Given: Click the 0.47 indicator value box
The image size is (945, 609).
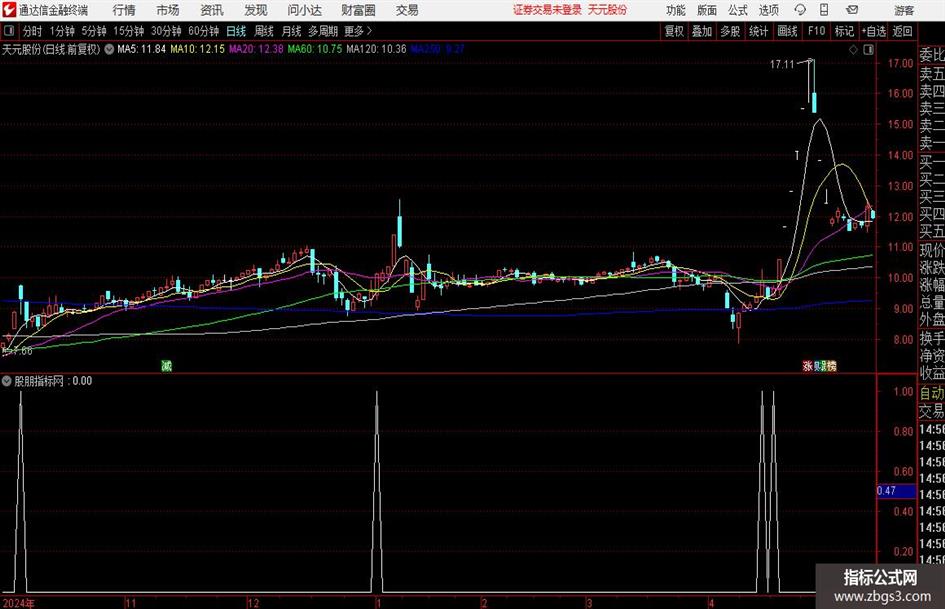Looking at the screenshot, I should 896,491.
